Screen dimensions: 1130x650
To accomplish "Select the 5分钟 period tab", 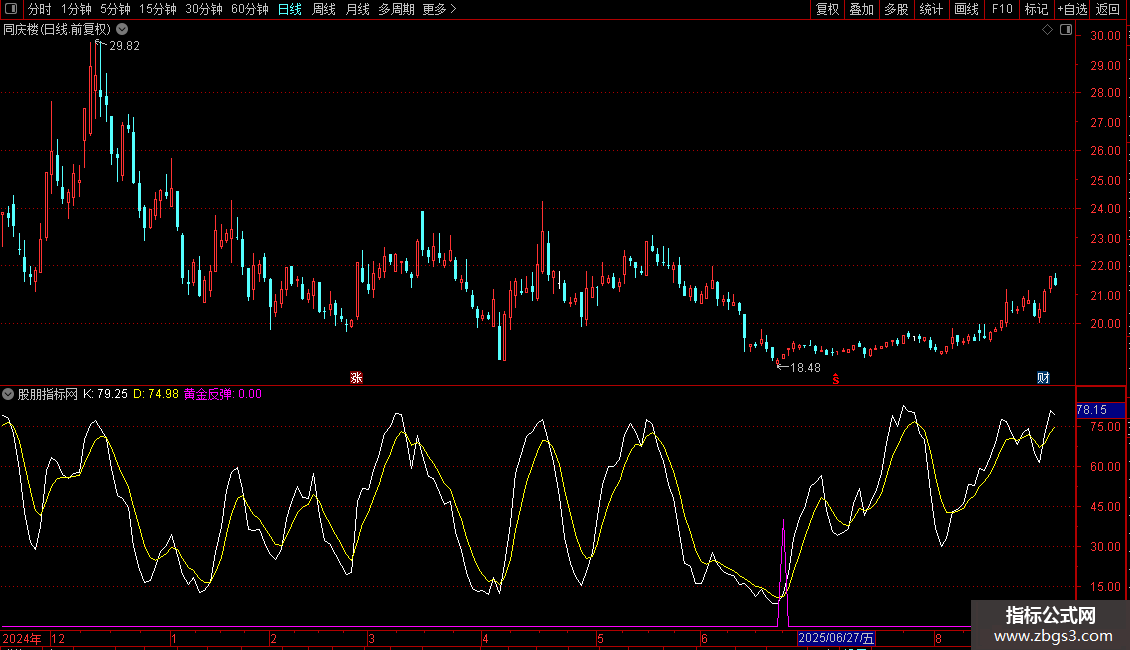I will (115, 9).
